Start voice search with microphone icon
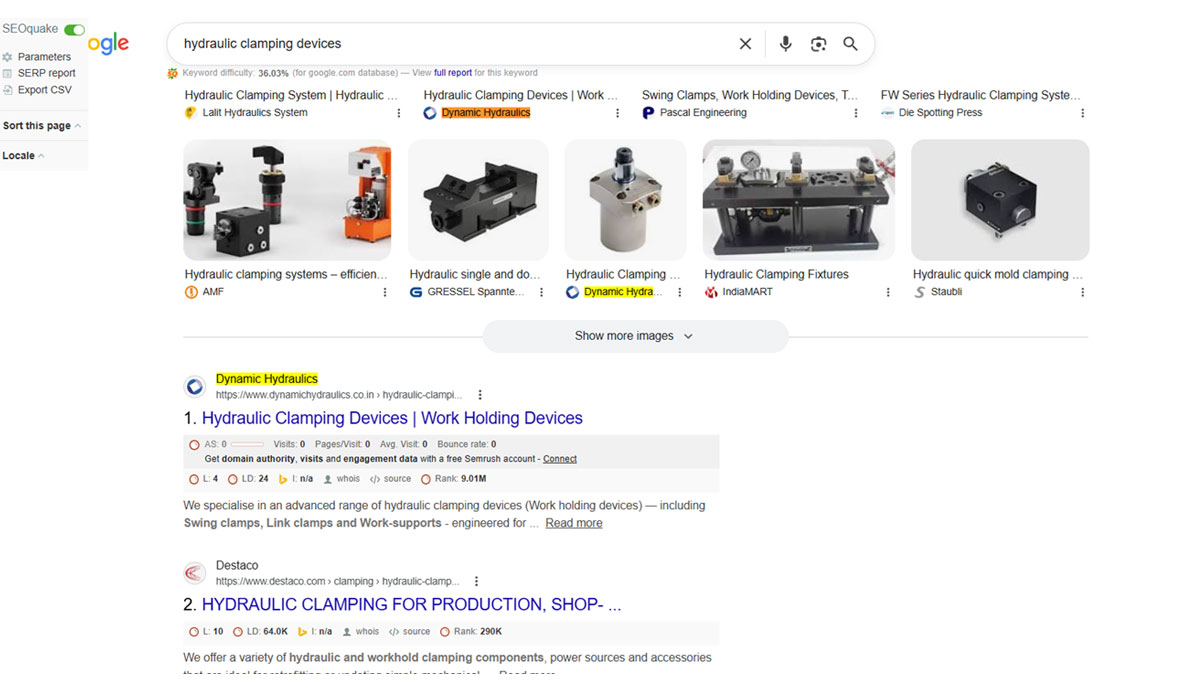Screen dimensions: 1200x699 pyautogui.click(x=786, y=44)
